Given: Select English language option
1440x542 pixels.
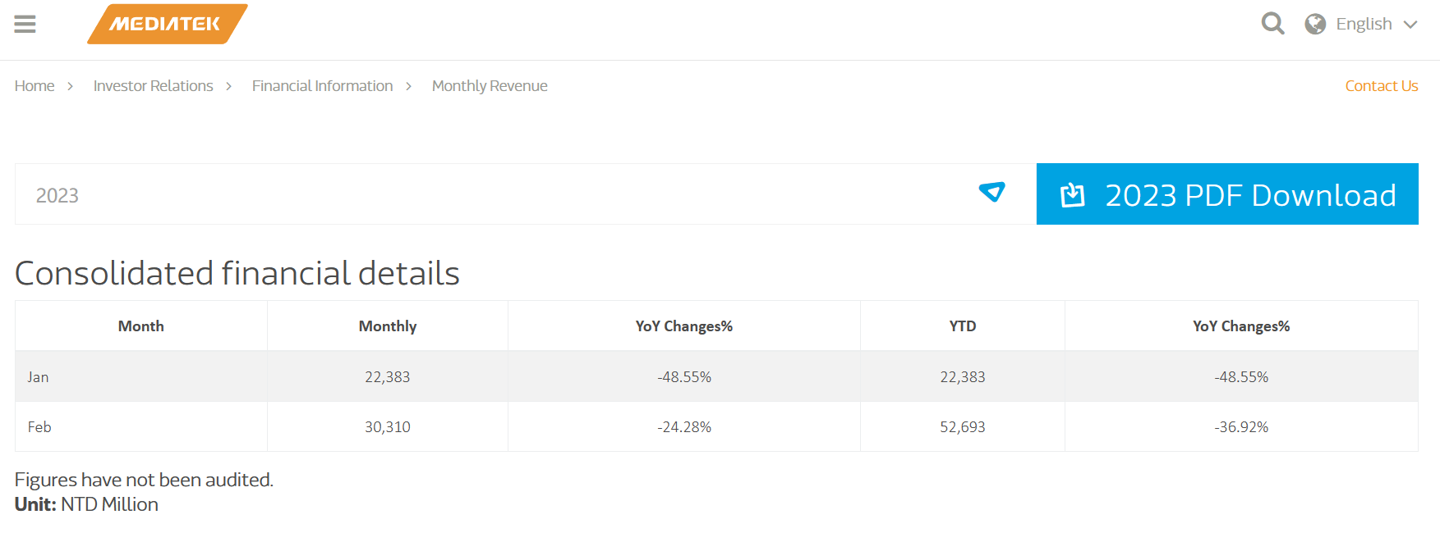Looking at the screenshot, I should point(1364,24).
